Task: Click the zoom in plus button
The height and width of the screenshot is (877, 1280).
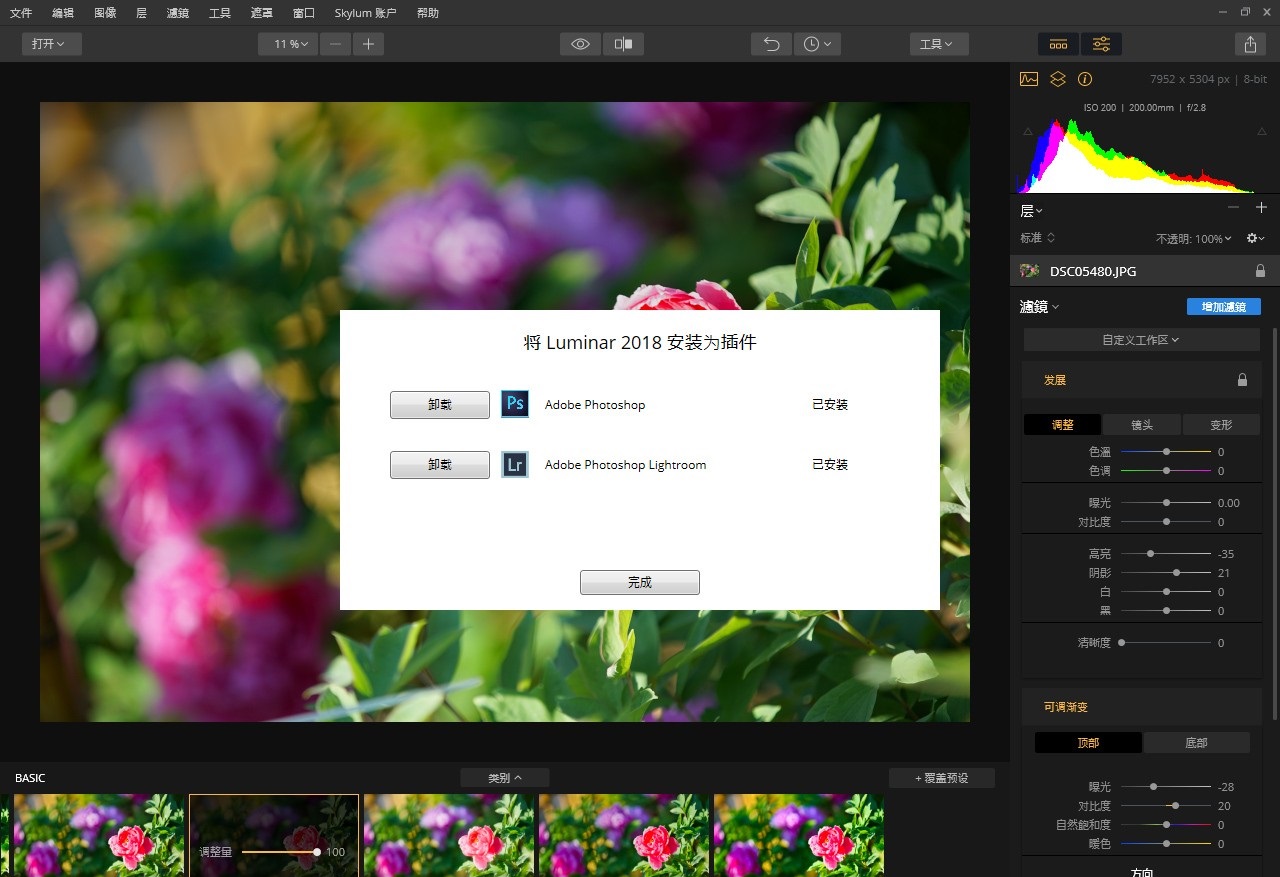Action: pos(368,44)
